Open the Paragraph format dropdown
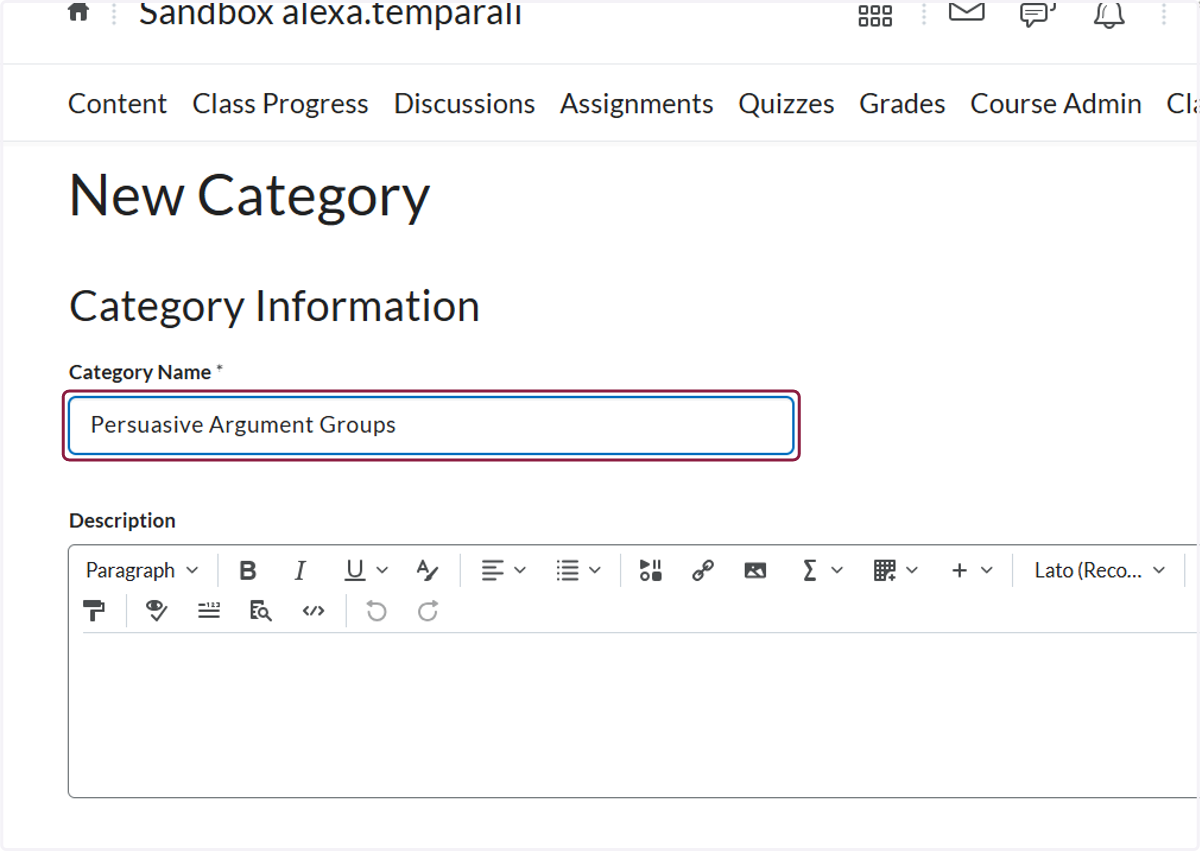 coord(142,571)
